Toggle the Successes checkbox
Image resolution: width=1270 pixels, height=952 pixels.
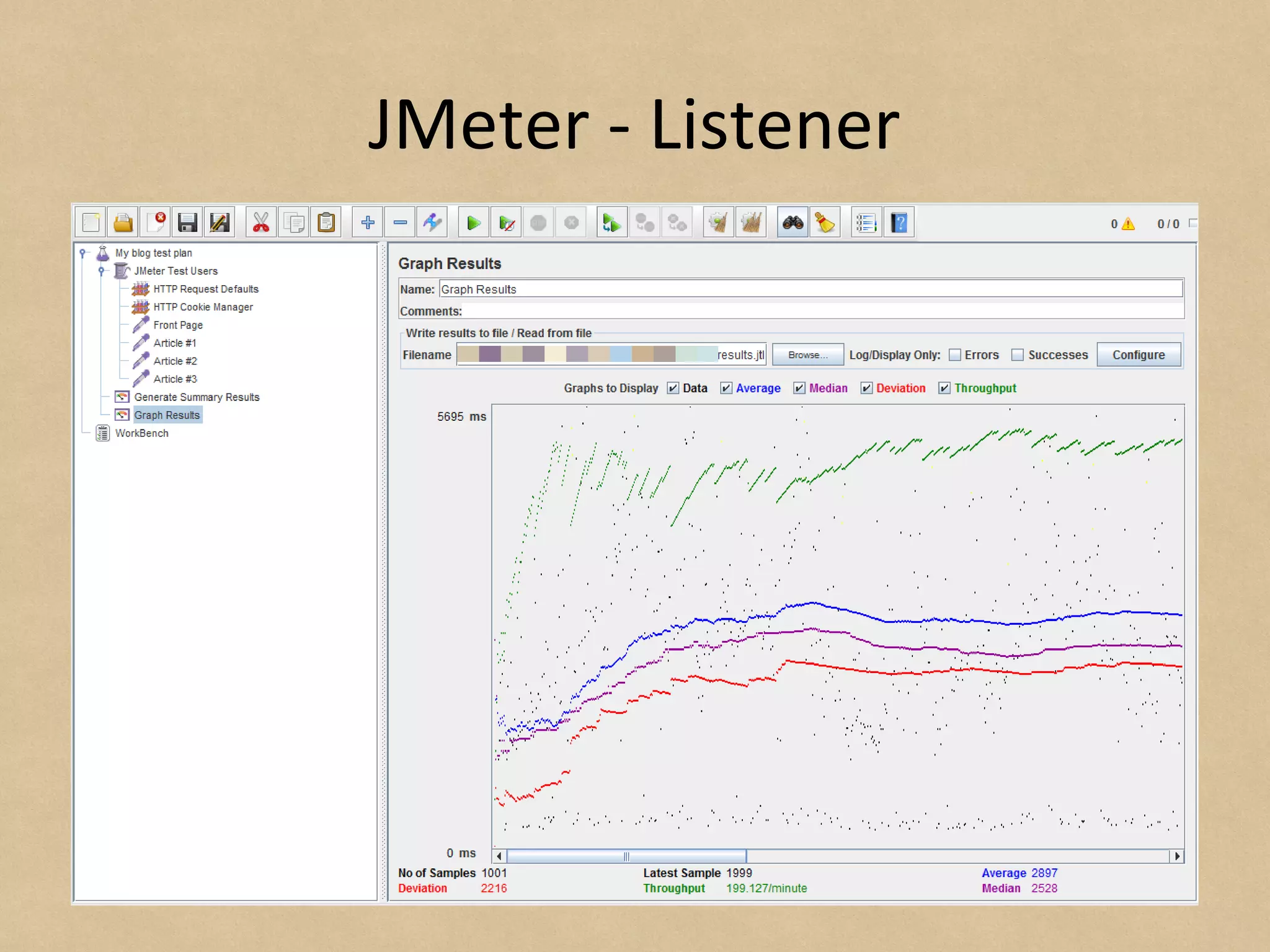[x=1018, y=355]
